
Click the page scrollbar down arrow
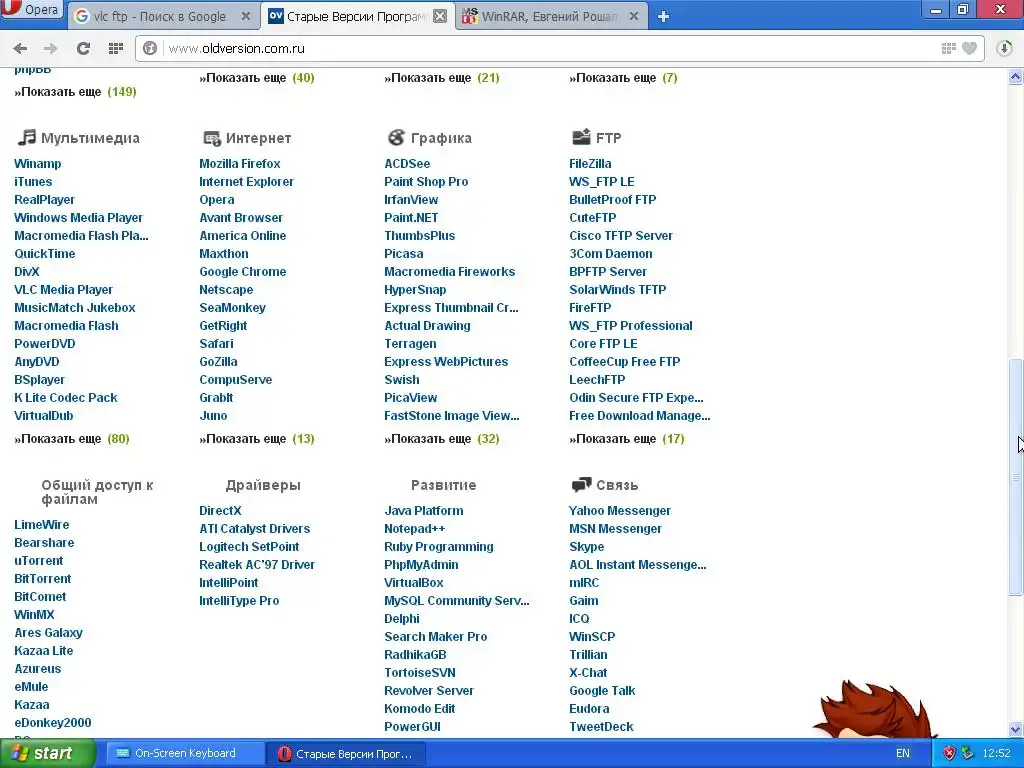click(1016, 729)
